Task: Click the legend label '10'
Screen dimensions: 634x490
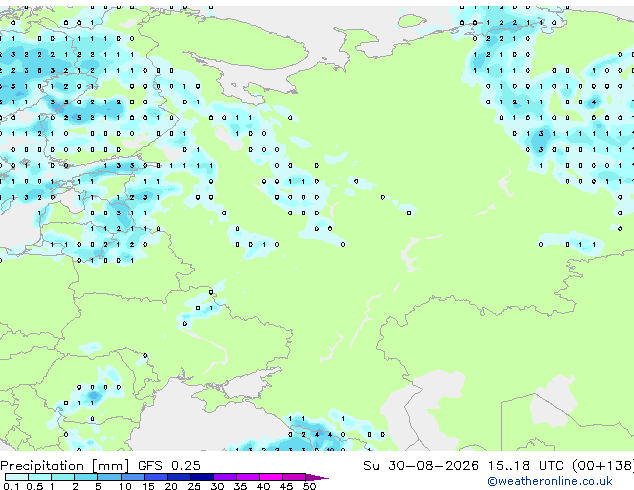Action: pos(125,486)
